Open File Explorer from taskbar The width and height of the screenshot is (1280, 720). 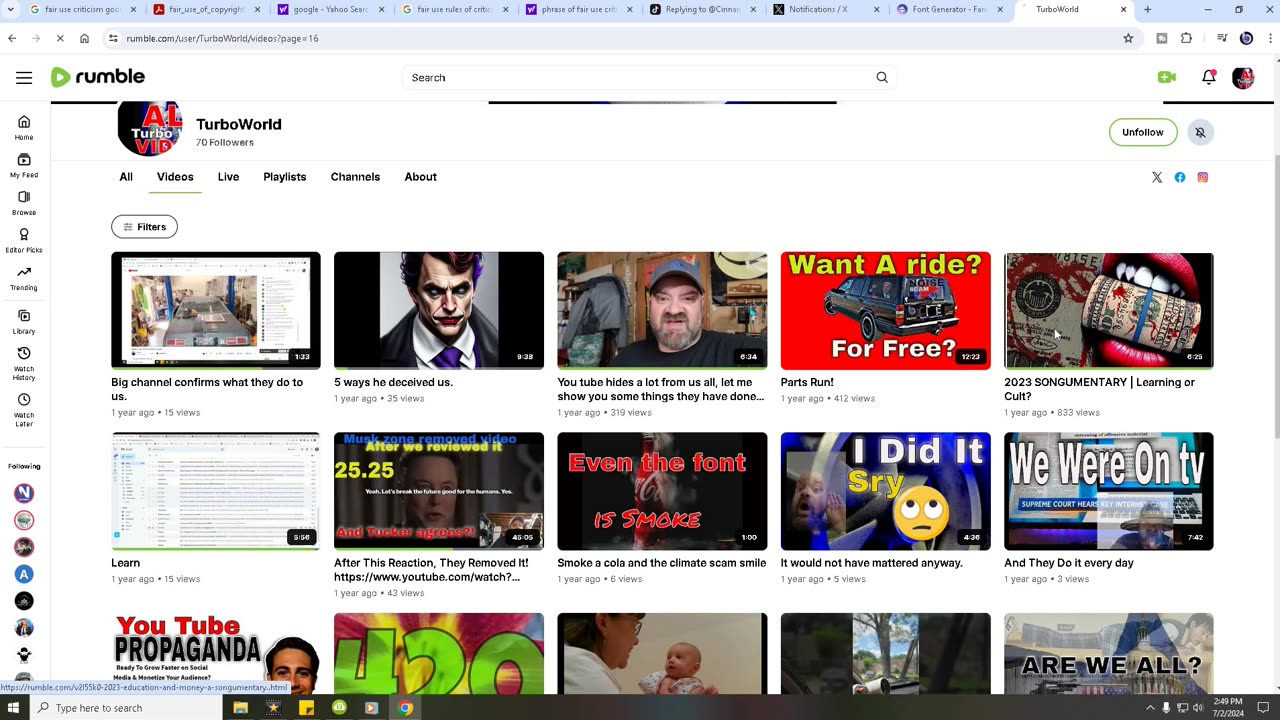coord(240,708)
